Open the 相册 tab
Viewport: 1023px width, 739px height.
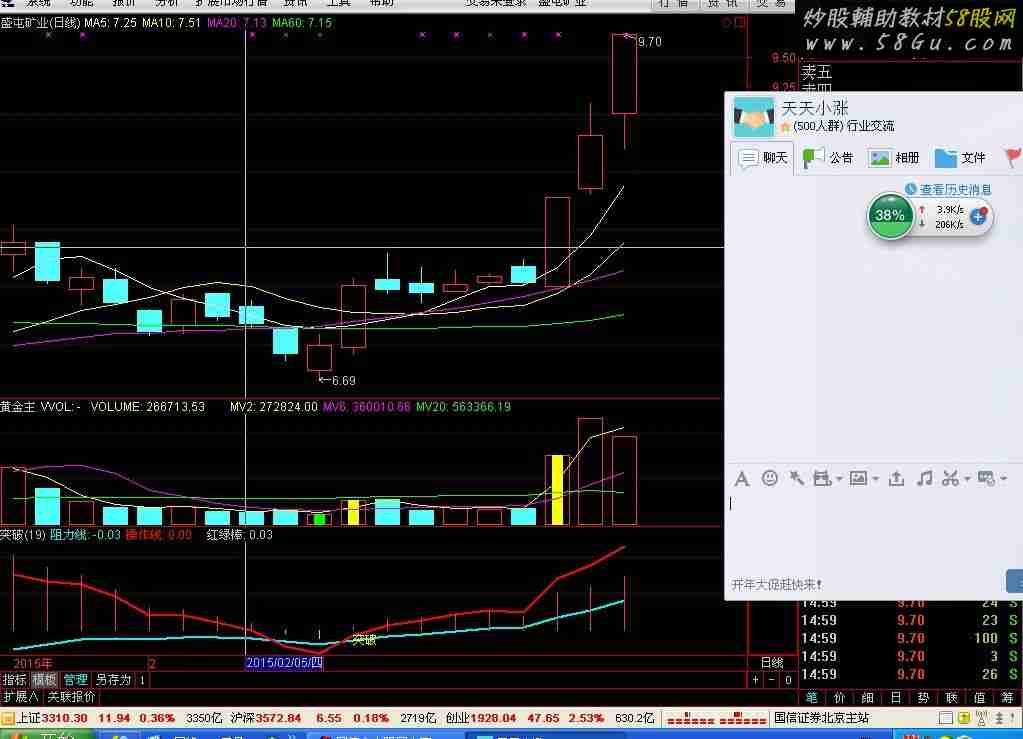(894, 158)
